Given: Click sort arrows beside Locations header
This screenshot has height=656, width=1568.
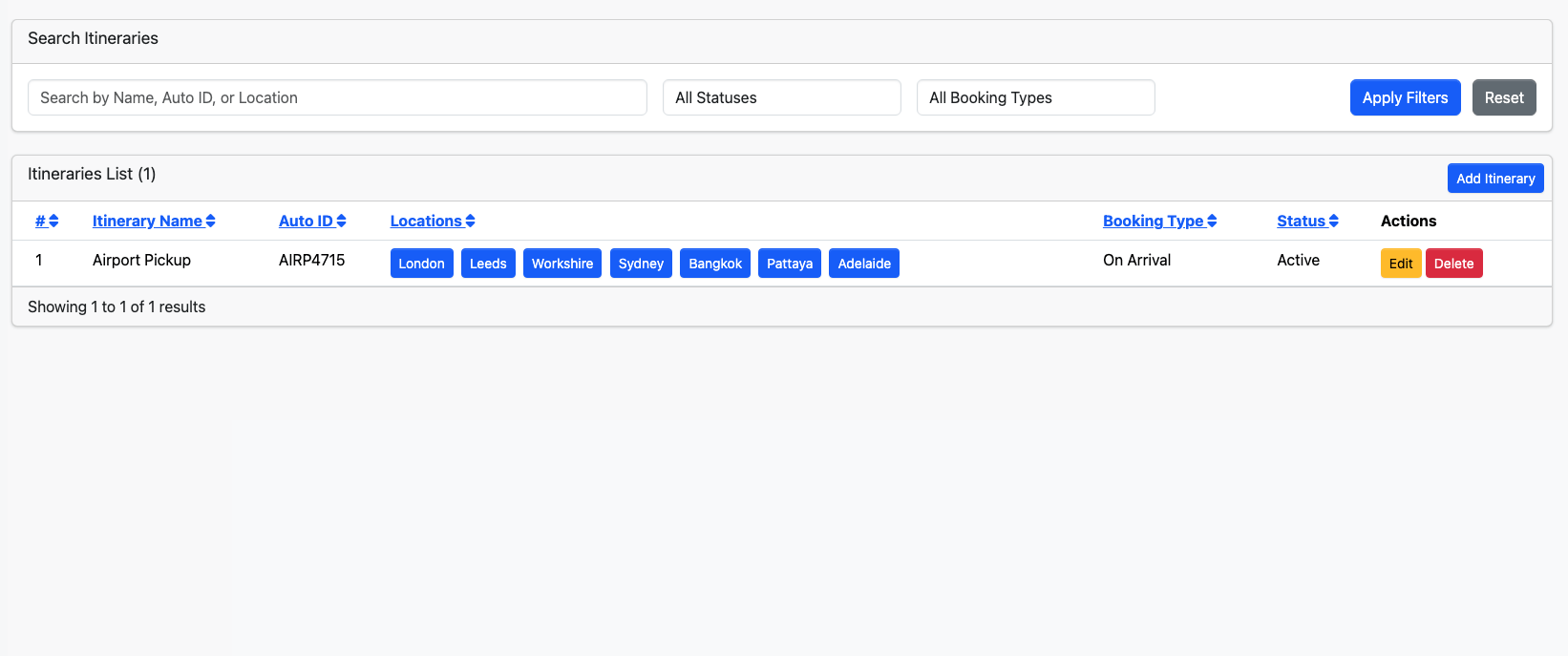Looking at the screenshot, I should pyautogui.click(x=470, y=221).
